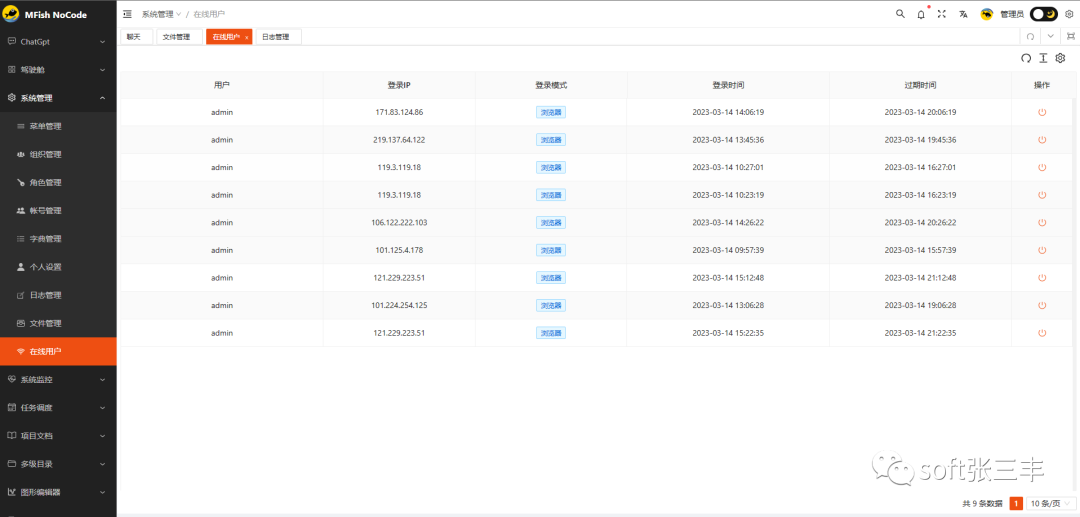This screenshot has width=1080, height=517.
Task: Click the 登录IP column header
Action: (x=399, y=85)
